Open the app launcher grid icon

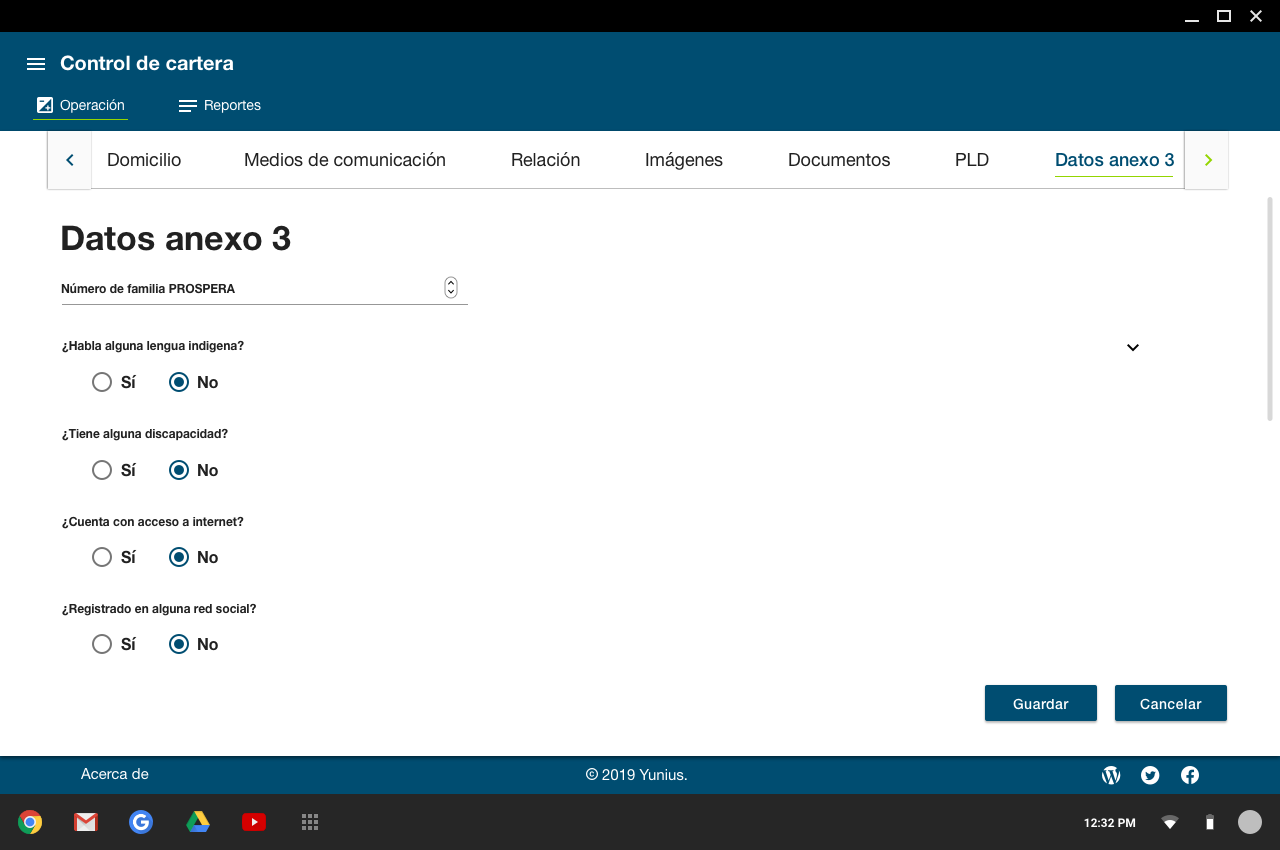point(310,822)
